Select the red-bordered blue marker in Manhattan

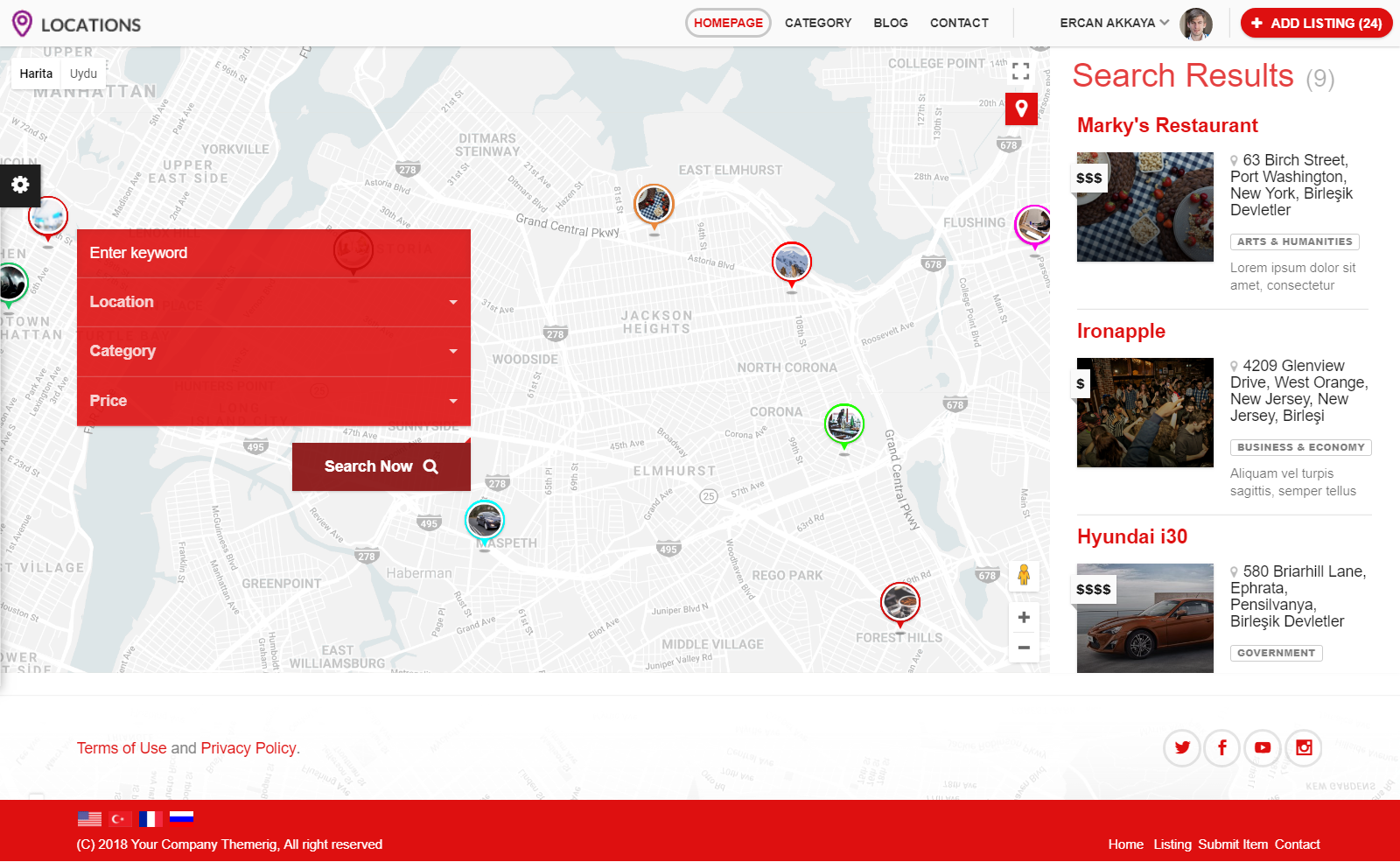point(48,219)
